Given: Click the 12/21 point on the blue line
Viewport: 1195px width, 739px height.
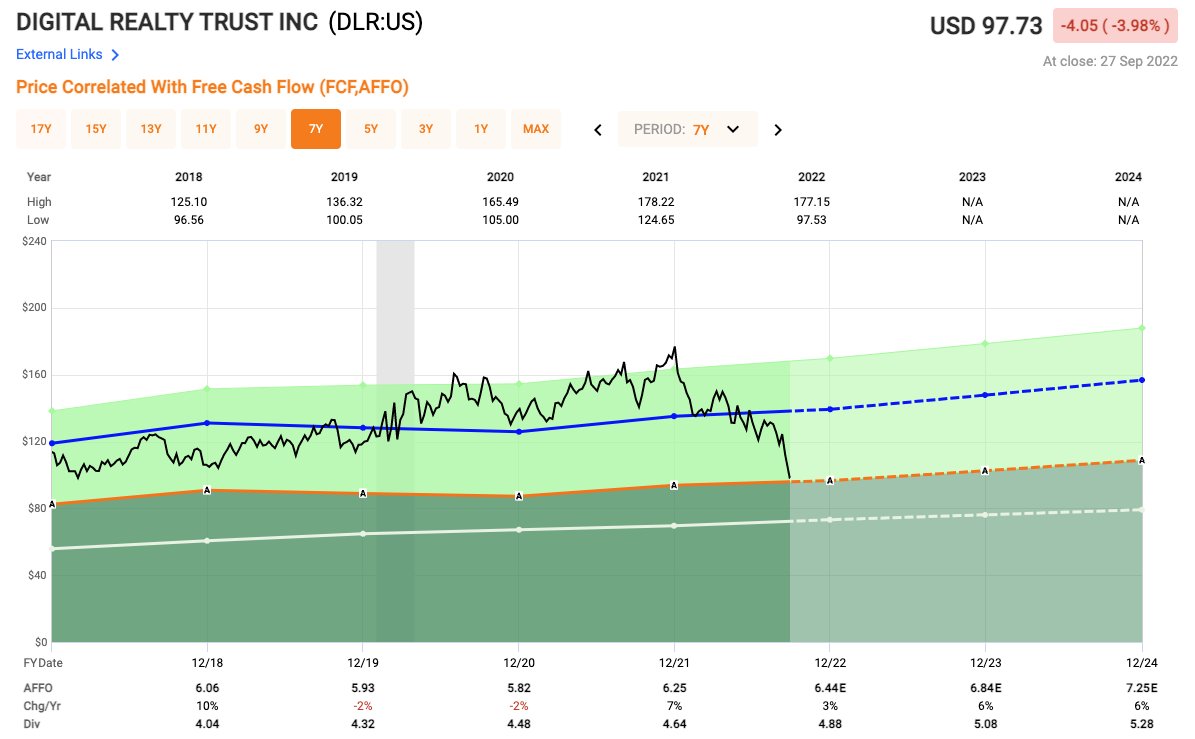Looking at the screenshot, I should coord(674,416).
